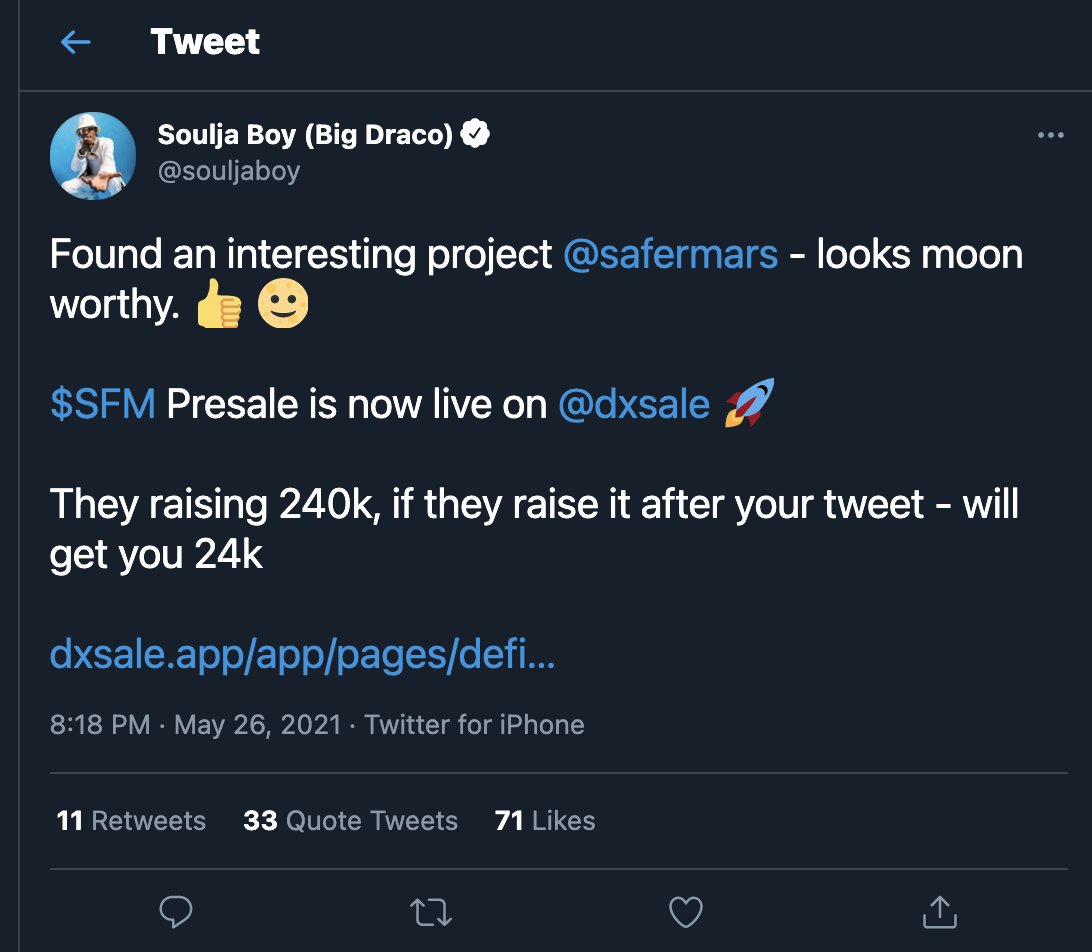This screenshot has height=952, width=1092.
Task: Click the @souljaboy handle
Action: tap(229, 171)
